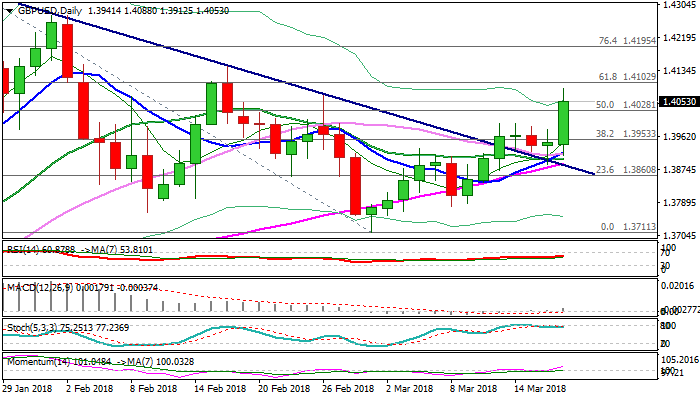Select the 0.0 Fibonacci label 1.37113

[628, 227]
